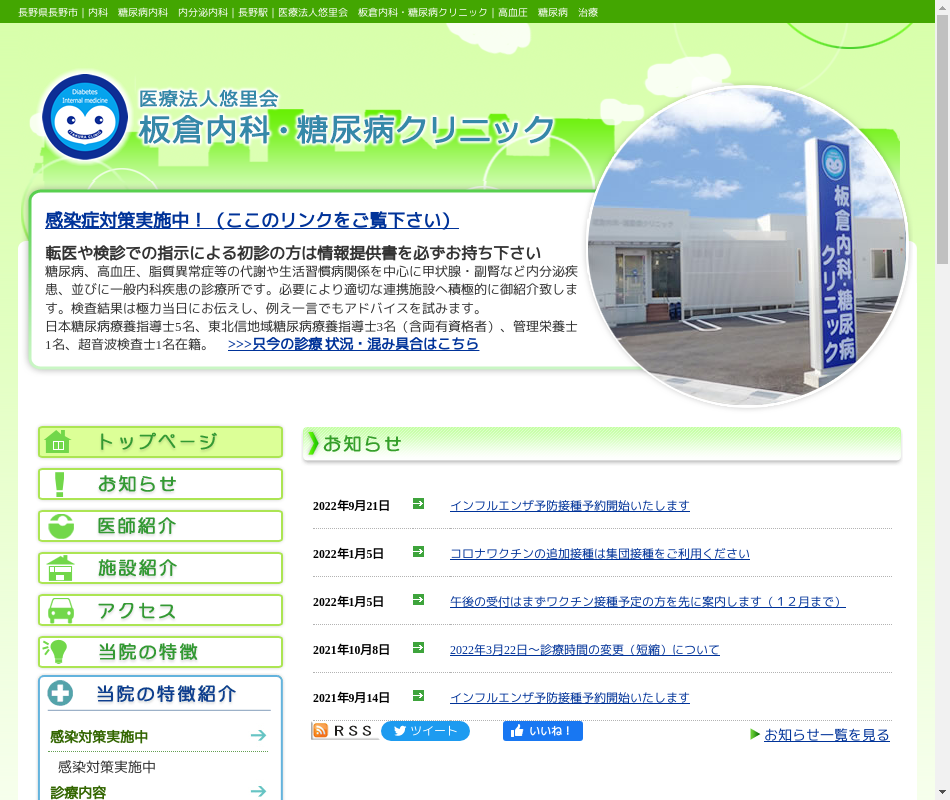The width and height of the screenshot is (950, 800).
Task: Click the clinic owl logo icon
Action: (x=85, y=117)
